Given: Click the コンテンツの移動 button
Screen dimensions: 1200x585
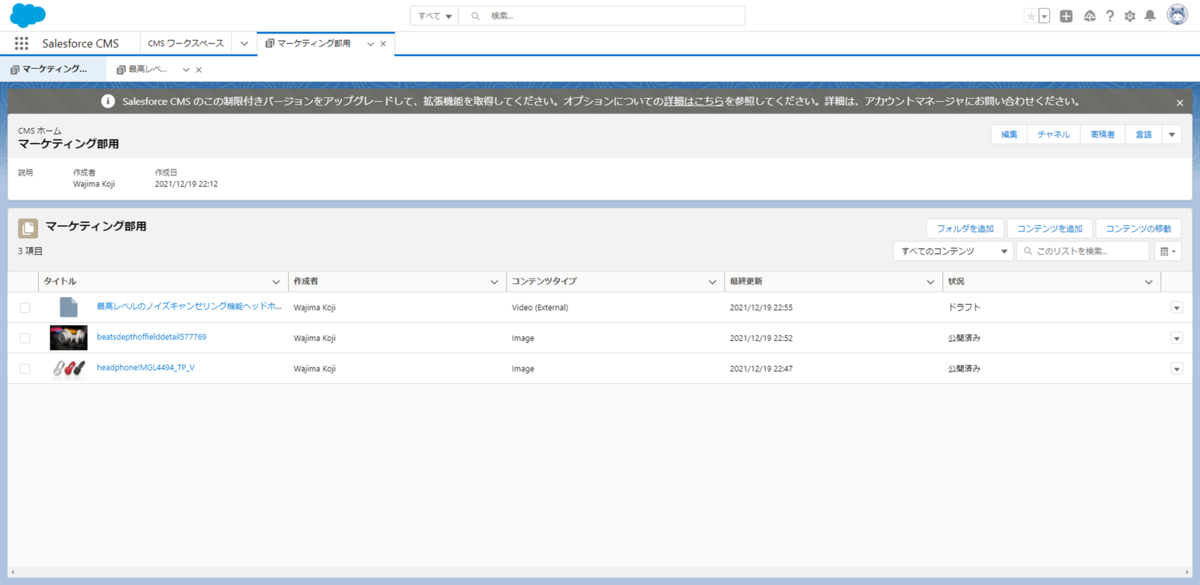Looking at the screenshot, I should pyautogui.click(x=1139, y=229).
